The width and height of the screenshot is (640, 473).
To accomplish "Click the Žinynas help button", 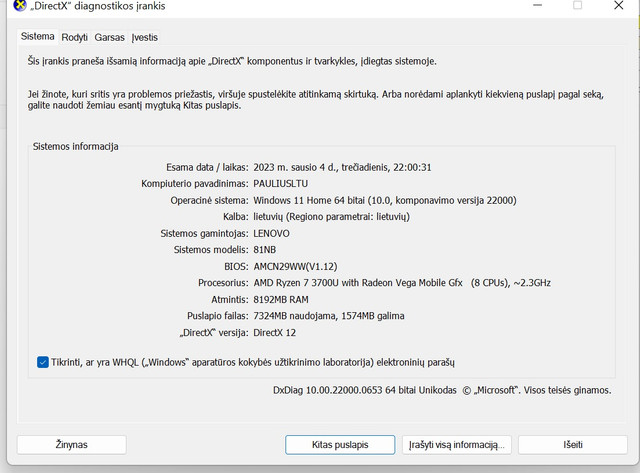I will pyautogui.click(x=71, y=444).
